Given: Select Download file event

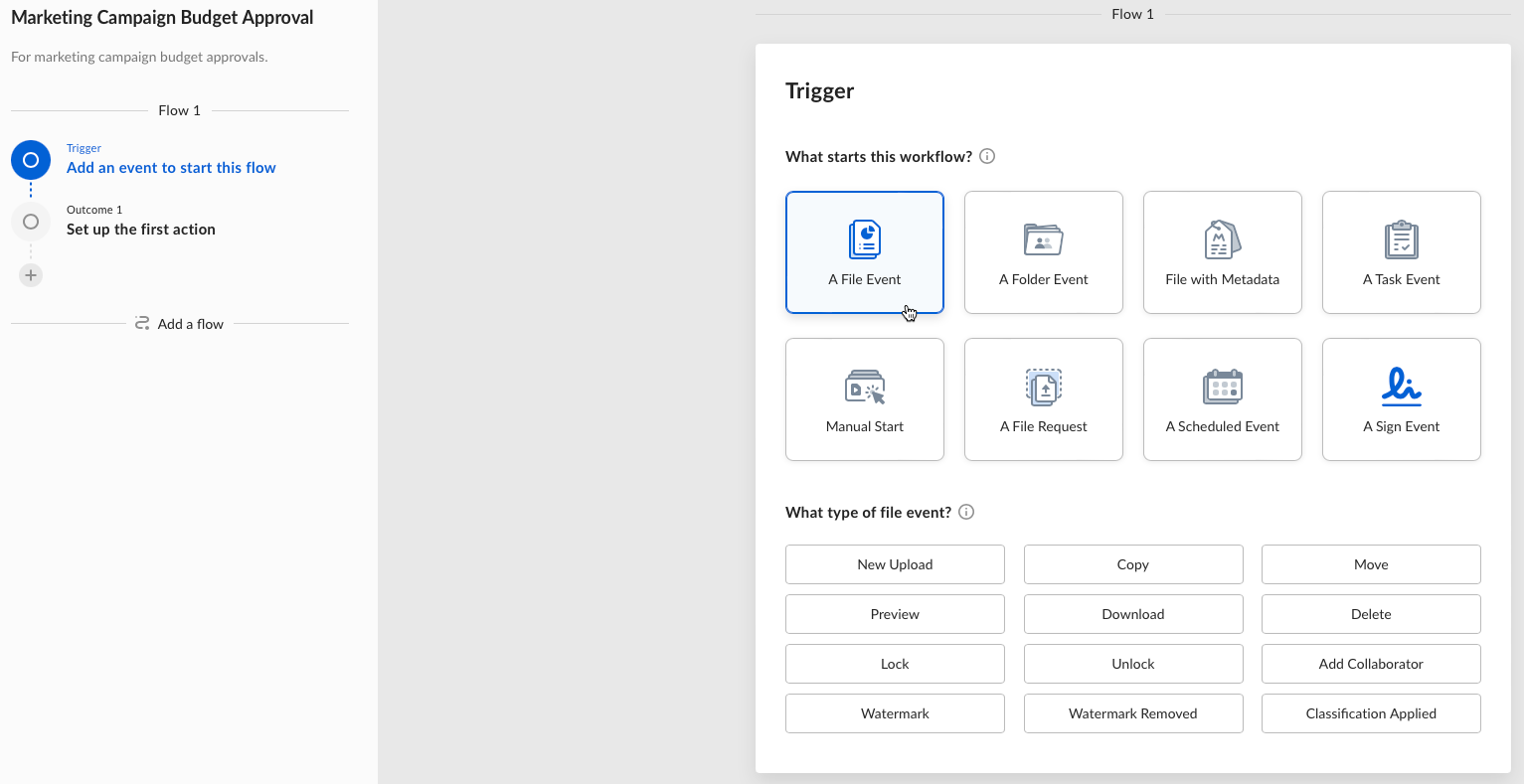Looking at the screenshot, I should click(x=1133, y=614).
